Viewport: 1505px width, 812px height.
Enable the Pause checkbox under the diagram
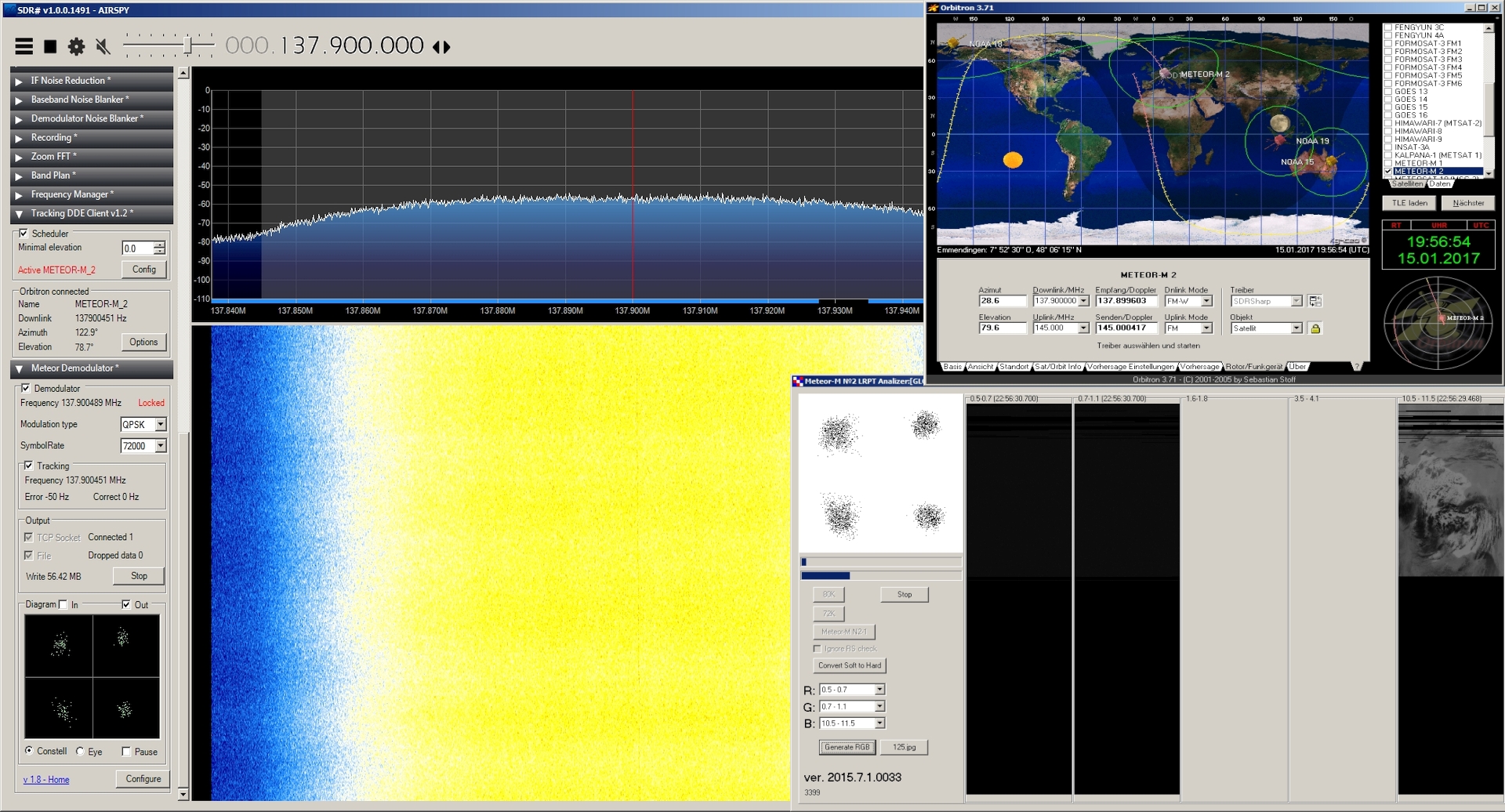[126, 752]
